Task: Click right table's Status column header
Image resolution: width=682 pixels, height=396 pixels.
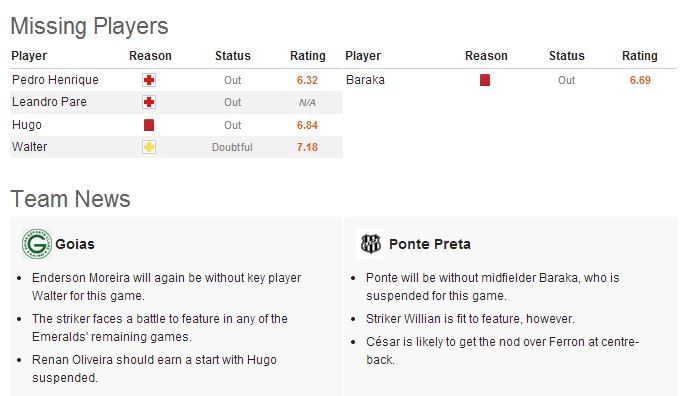Action: pos(566,56)
